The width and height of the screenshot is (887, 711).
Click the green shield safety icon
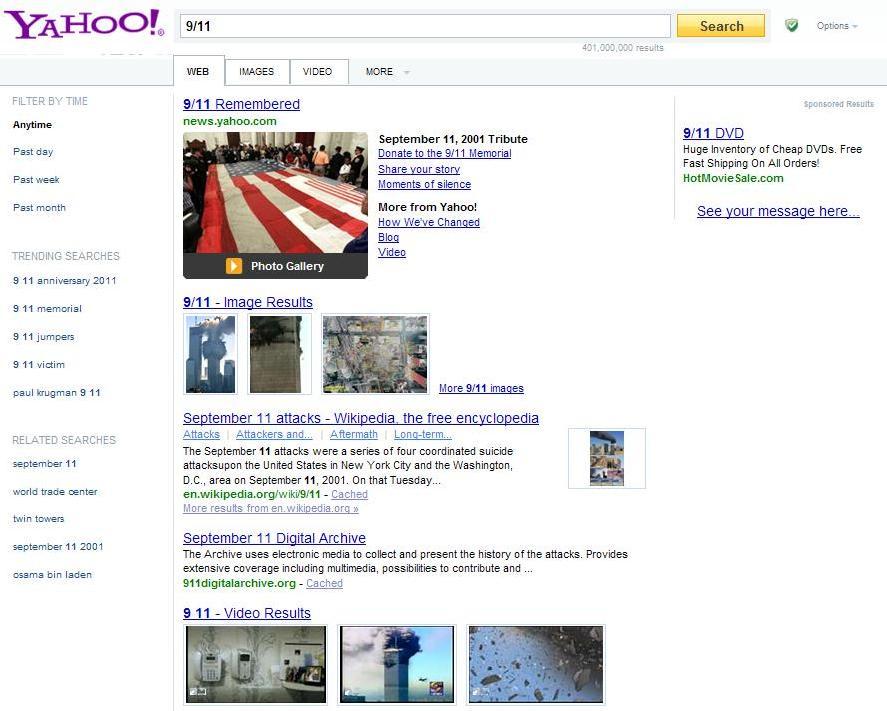point(791,25)
